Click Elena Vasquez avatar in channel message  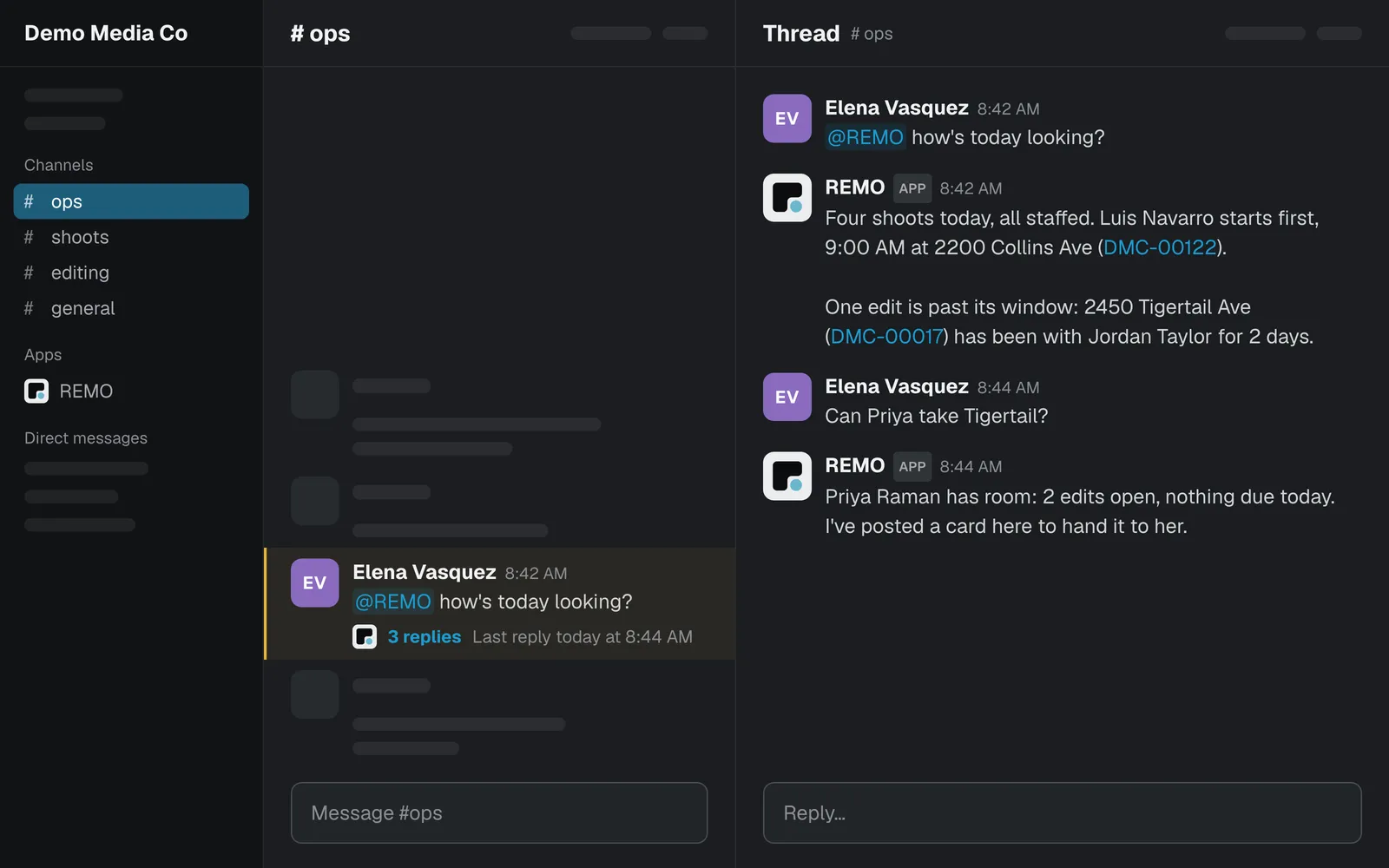[x=314, y=582]
